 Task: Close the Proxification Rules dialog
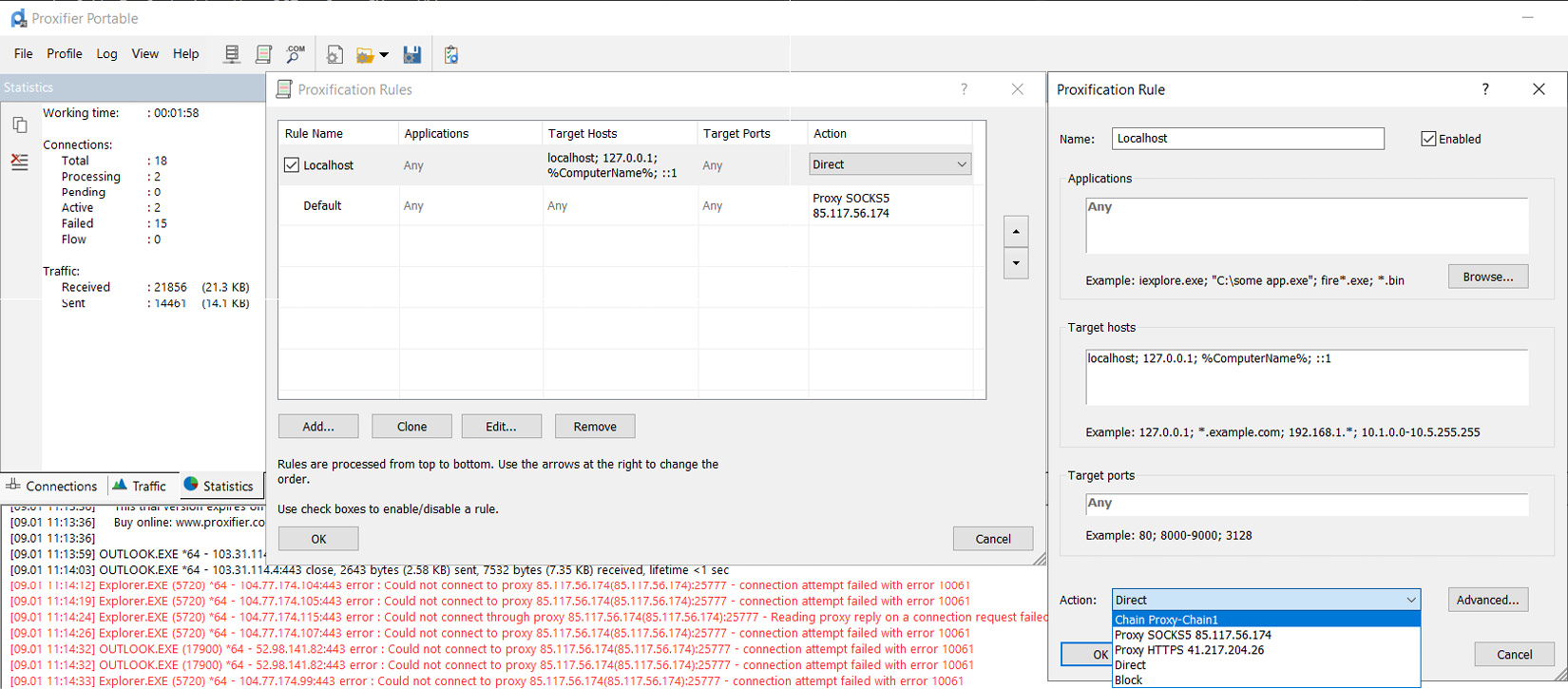[1017, 89]
